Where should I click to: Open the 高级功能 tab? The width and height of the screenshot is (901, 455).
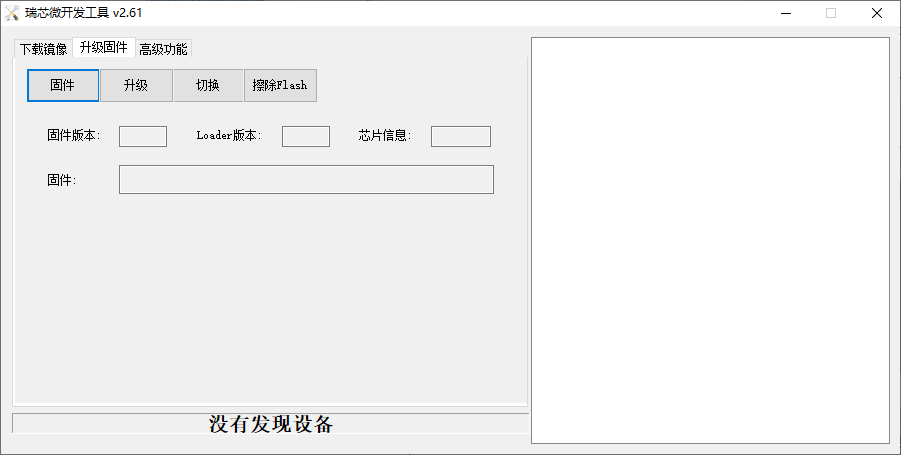(x=163, y=49)
